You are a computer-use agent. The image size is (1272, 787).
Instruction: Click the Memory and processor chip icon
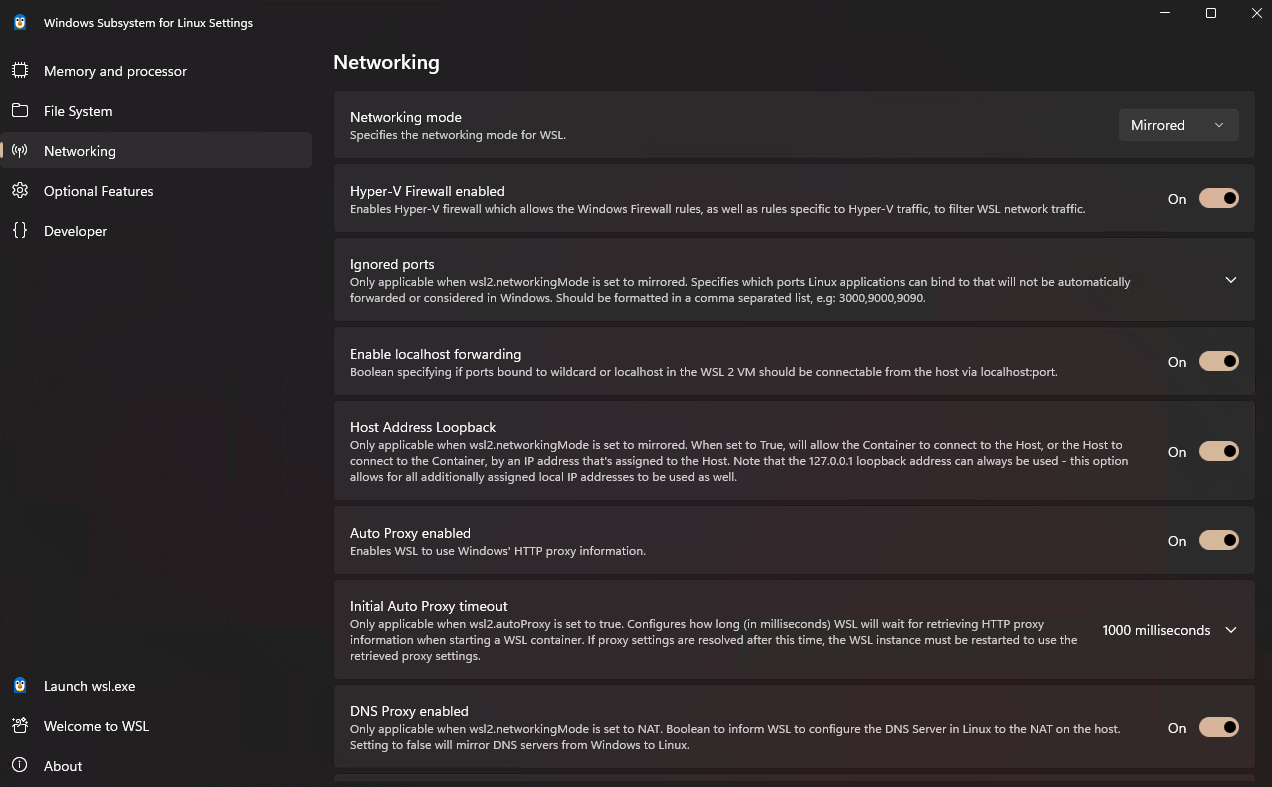point(20,71)
